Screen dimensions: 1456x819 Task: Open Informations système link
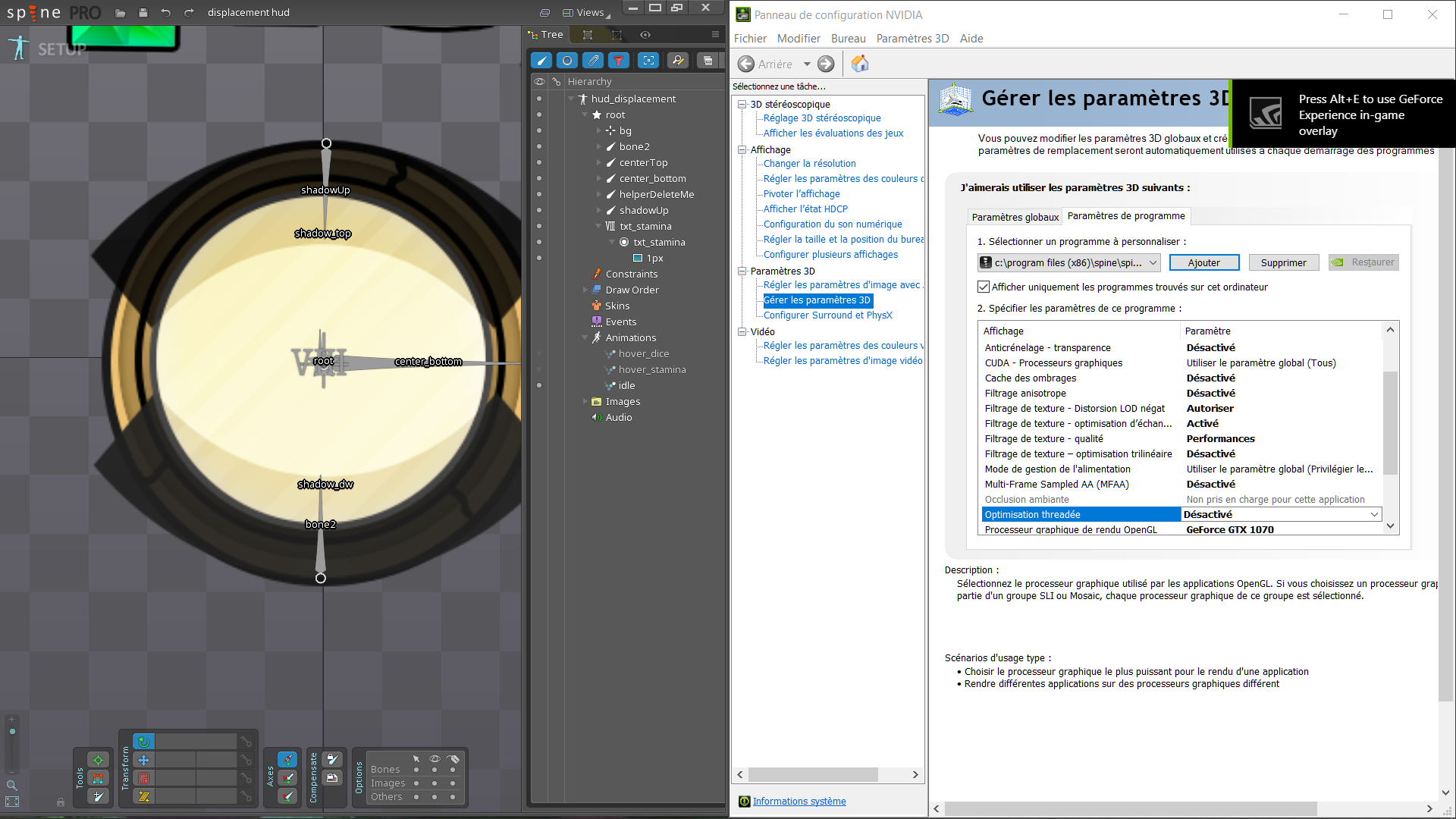tap(799, 802)
